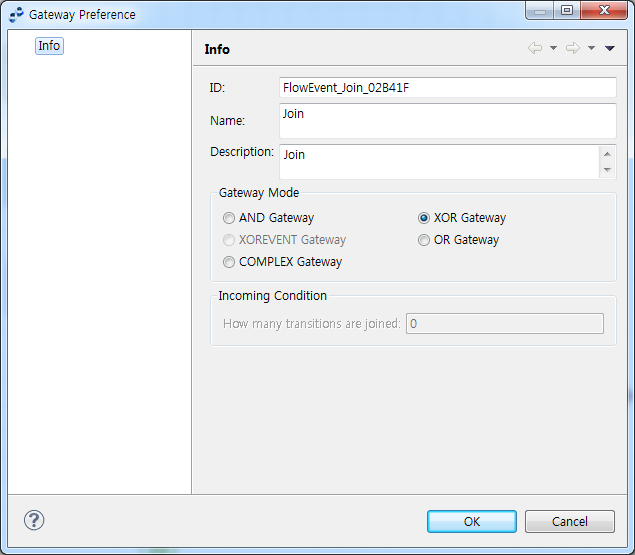635x555 pixels.
Task: Click the OK button
Action: (472, 521)
